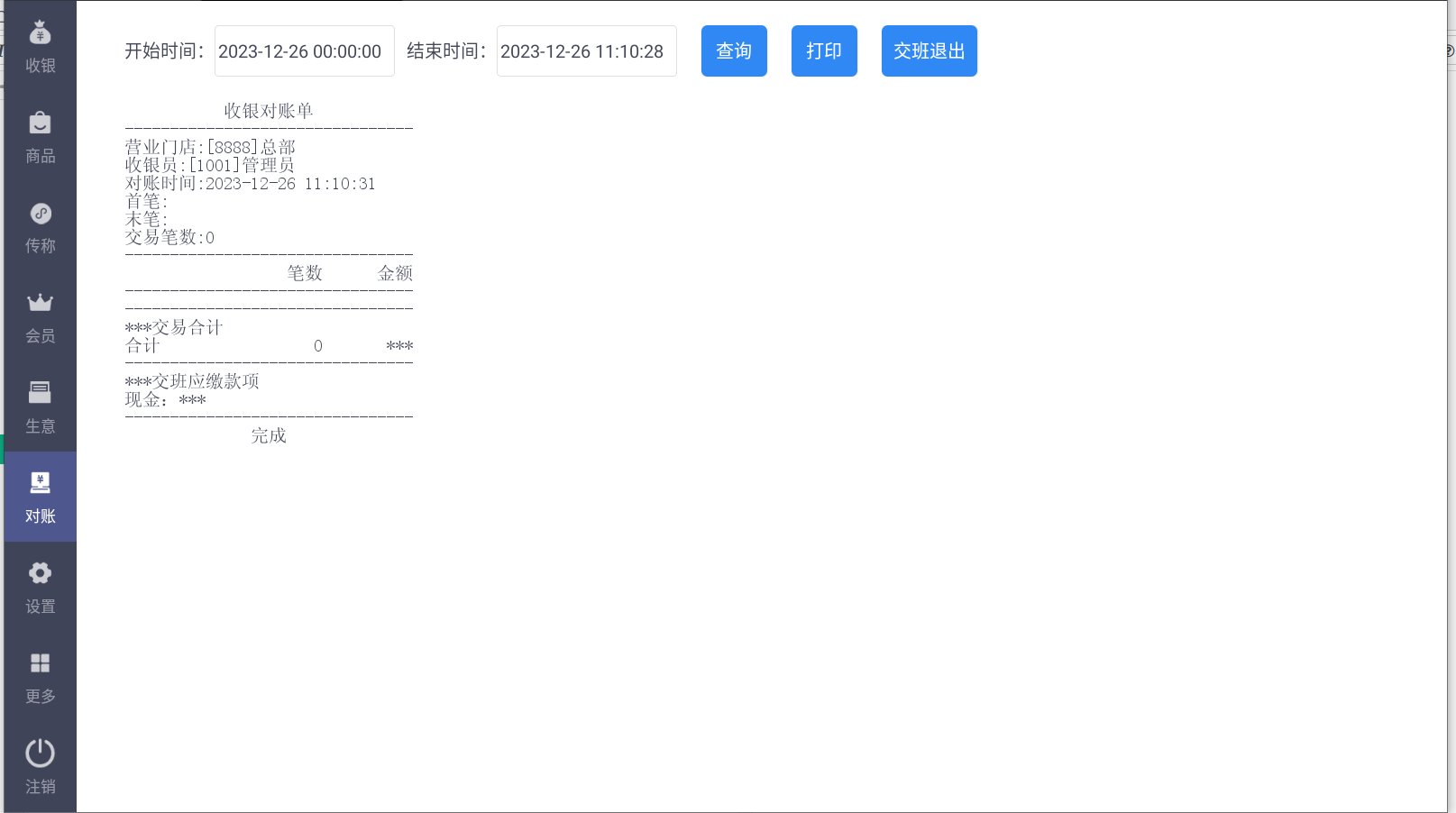Click the 查询 query button

click(734, 51)
